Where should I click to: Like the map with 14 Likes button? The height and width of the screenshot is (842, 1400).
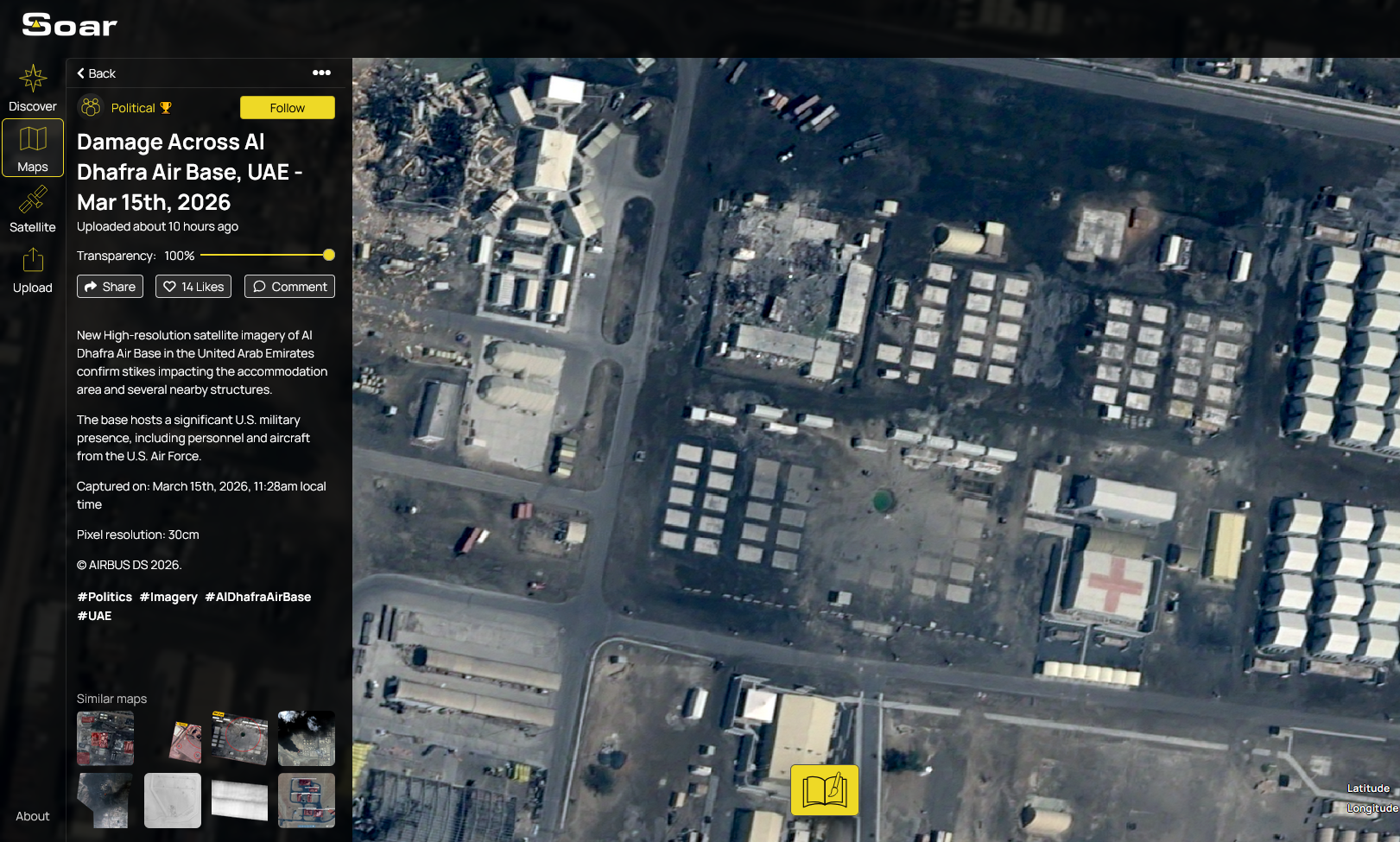tap(193, 287)
